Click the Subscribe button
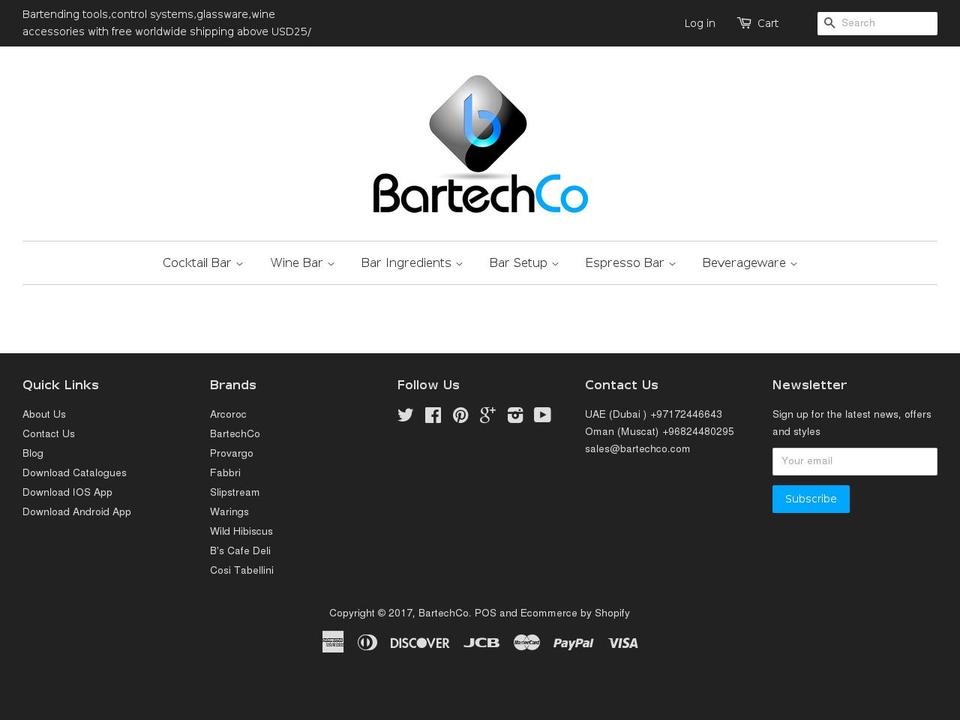Screen dimensions: 960x720 pyautogui.click(x=811, y=499)
